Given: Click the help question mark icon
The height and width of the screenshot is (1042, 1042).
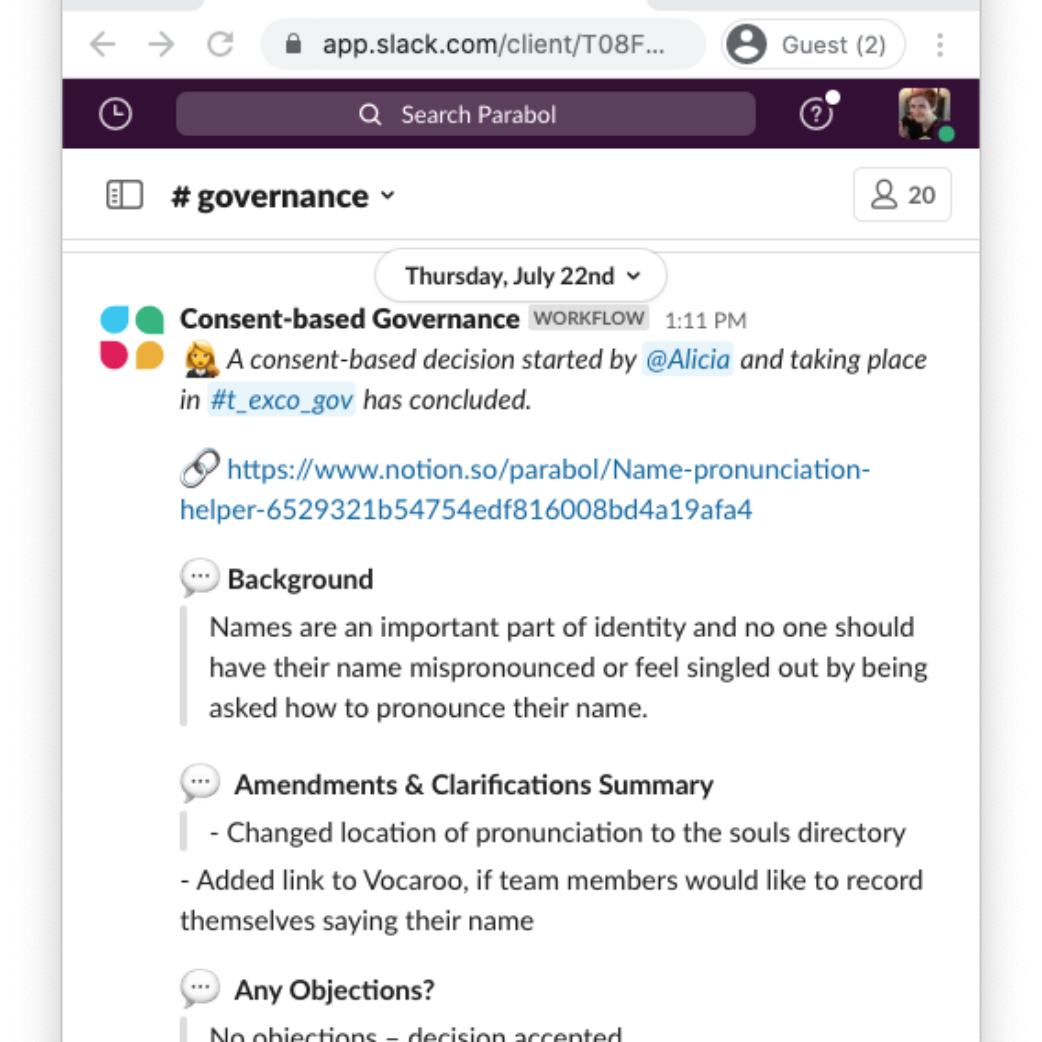Looking at the screenshot, I should pyautogui.click(x=816, y=115).
